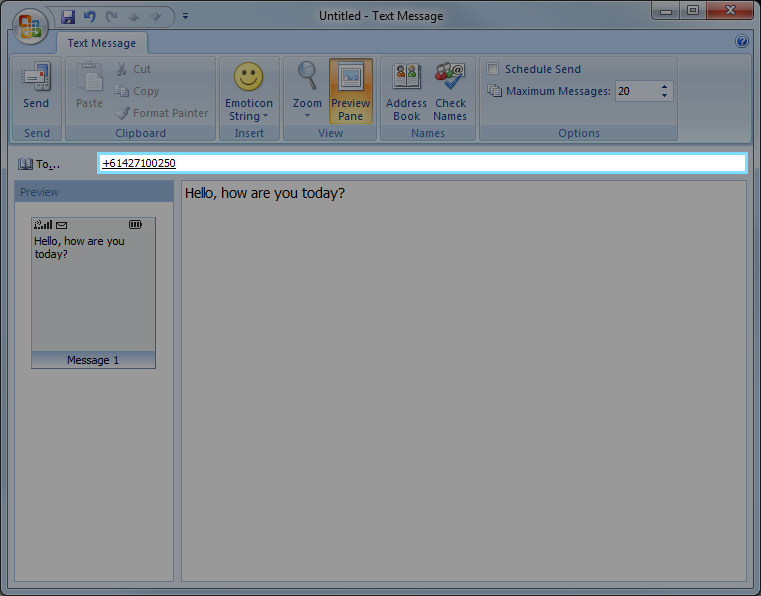Enable the Schedule Send checkbox

(x=493, y=69)
